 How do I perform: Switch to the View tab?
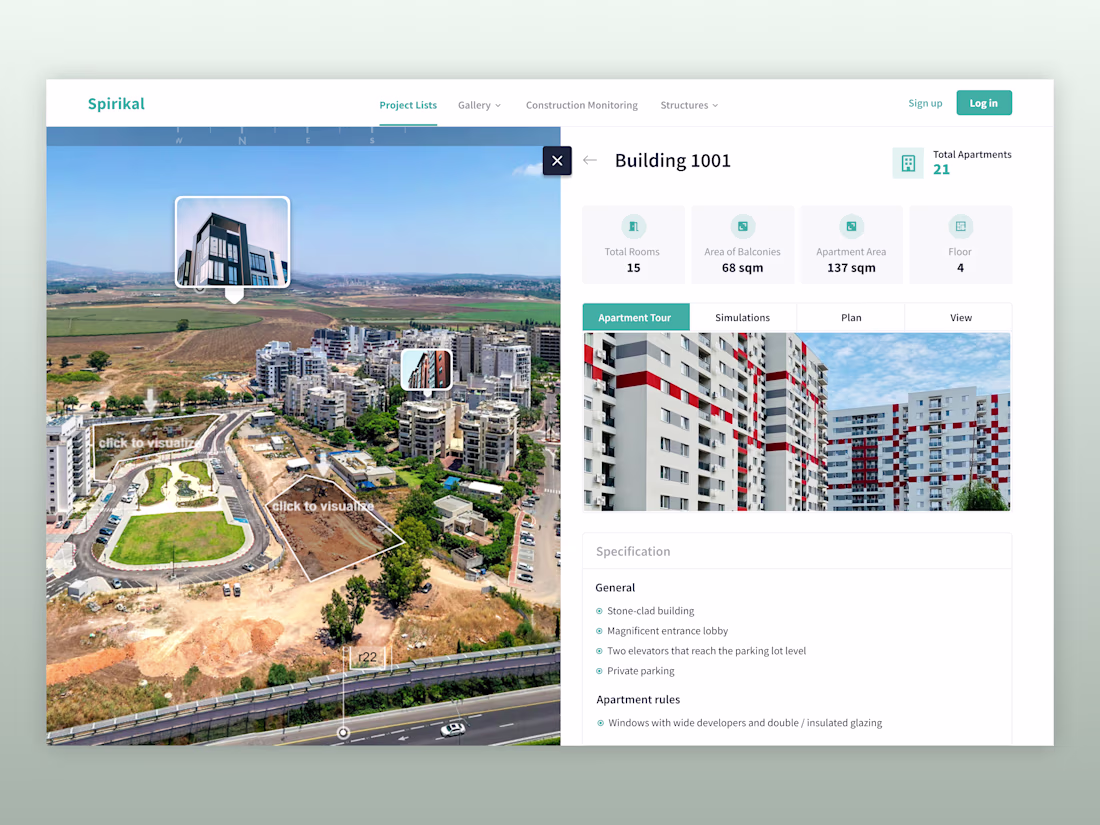click(959, 317)
